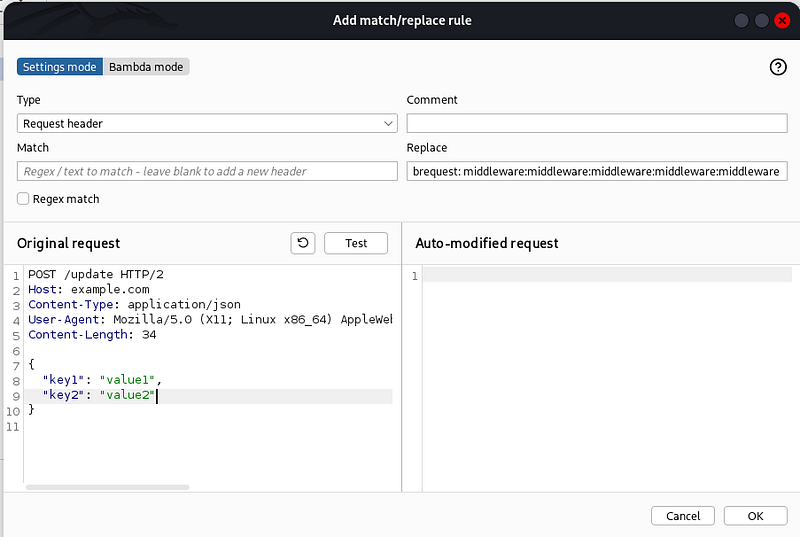The height and width of the screenshot is (537, 800).
Task: Click the "key1": "value1" JSON line
Action: pyautogui.click(x=102, y=380)
